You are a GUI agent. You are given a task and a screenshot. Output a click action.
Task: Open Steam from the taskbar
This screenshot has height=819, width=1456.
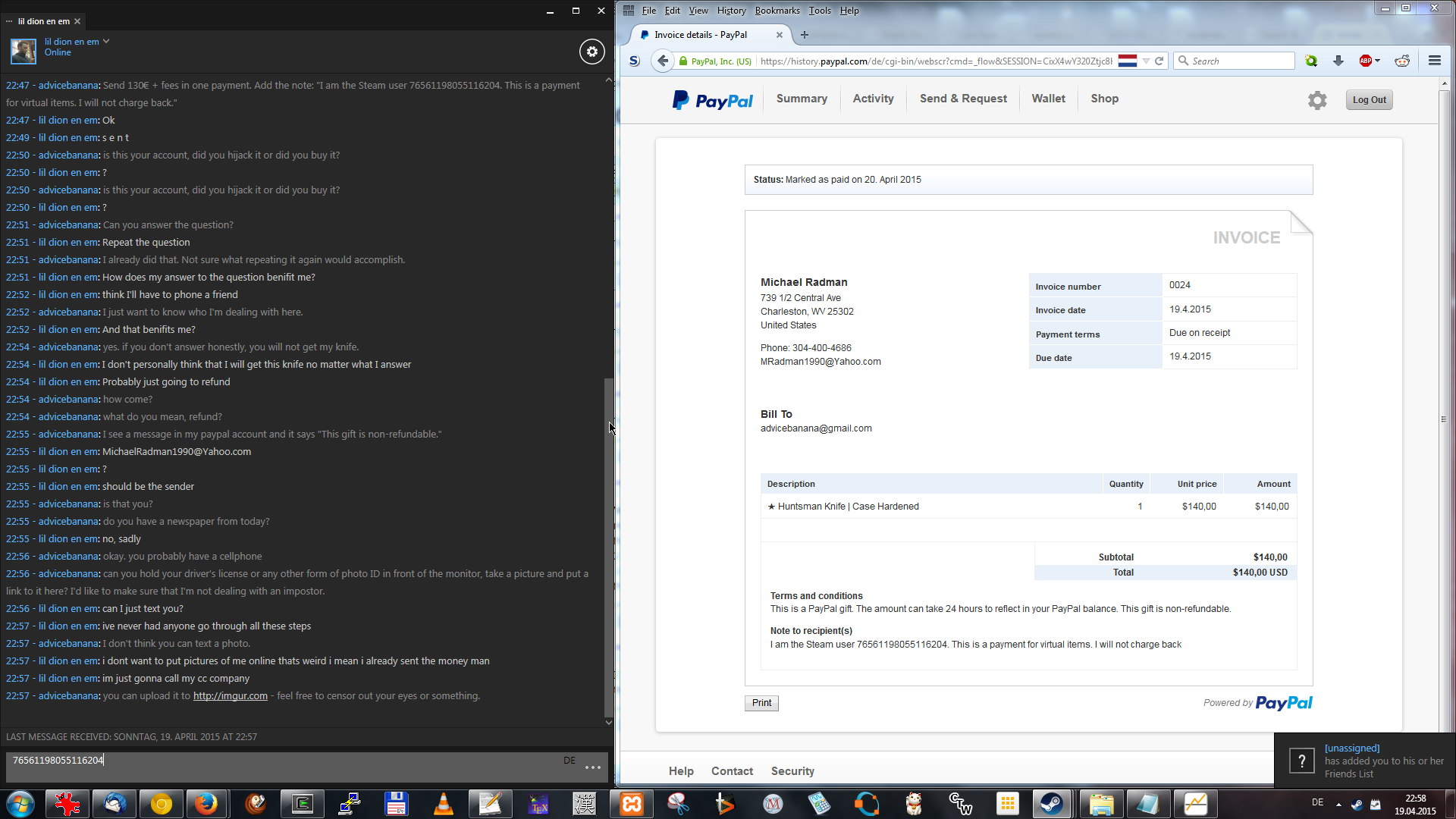click(x=1051, y=804)
